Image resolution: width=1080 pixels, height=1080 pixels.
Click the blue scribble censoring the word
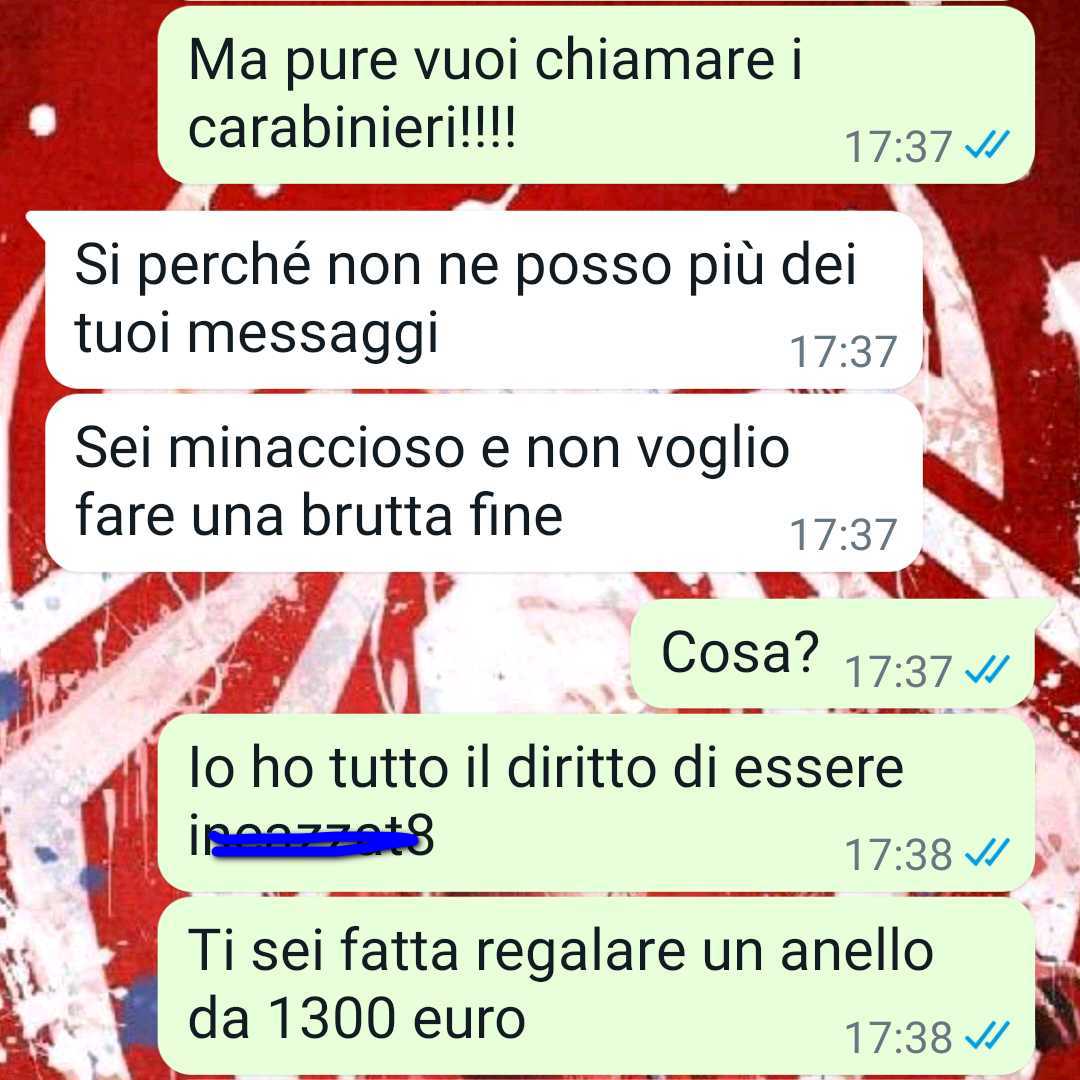313,843
